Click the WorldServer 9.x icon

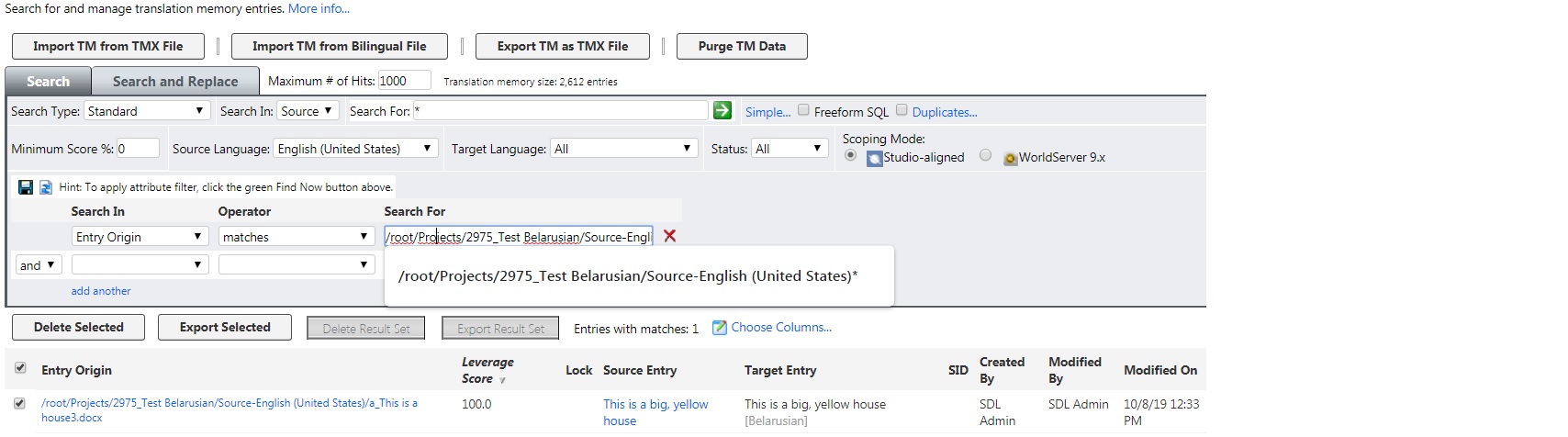pyautogui.click(x=1010, y=158)
